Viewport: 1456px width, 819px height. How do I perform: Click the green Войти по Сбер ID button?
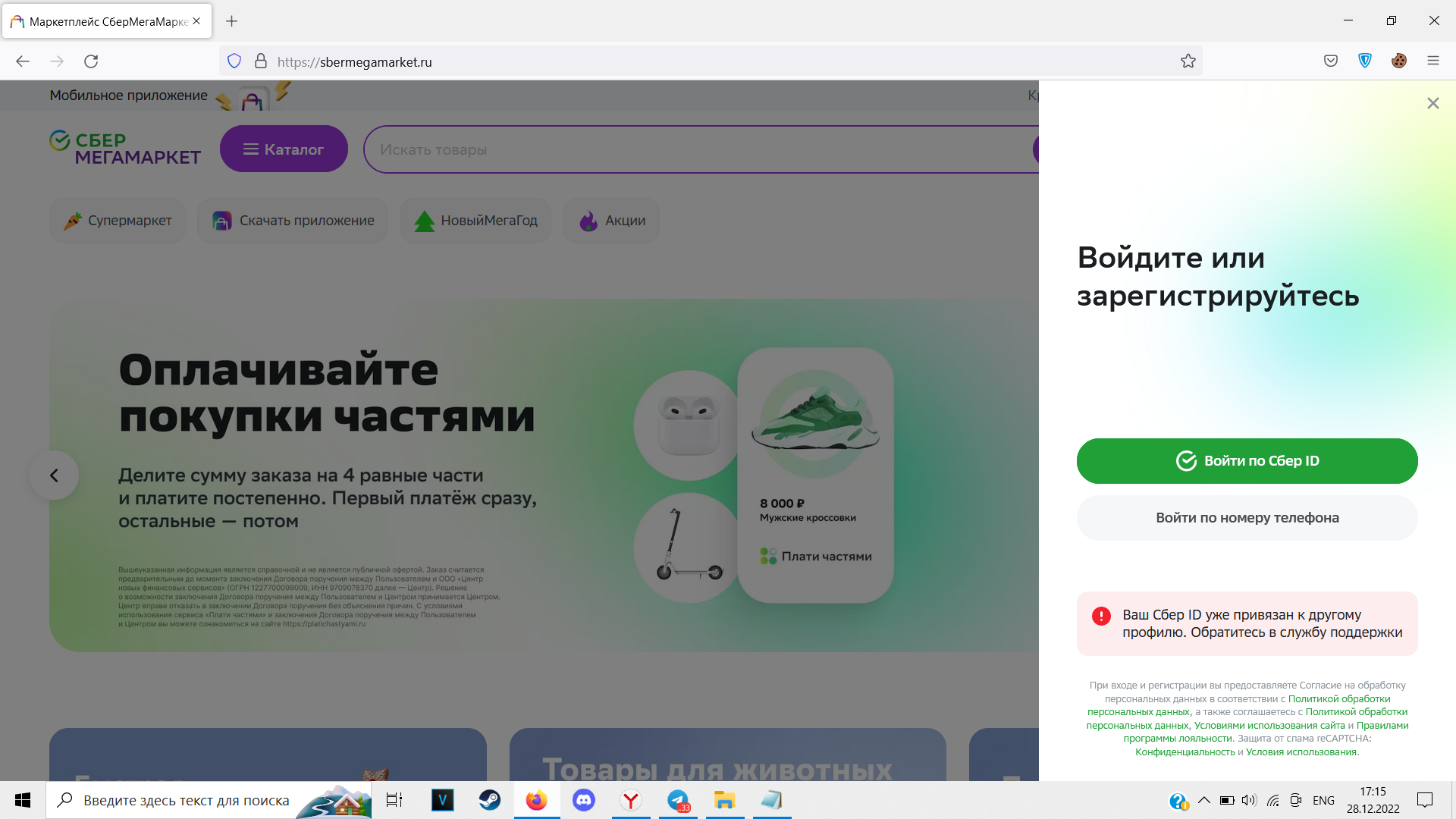tap(1247, 461)
